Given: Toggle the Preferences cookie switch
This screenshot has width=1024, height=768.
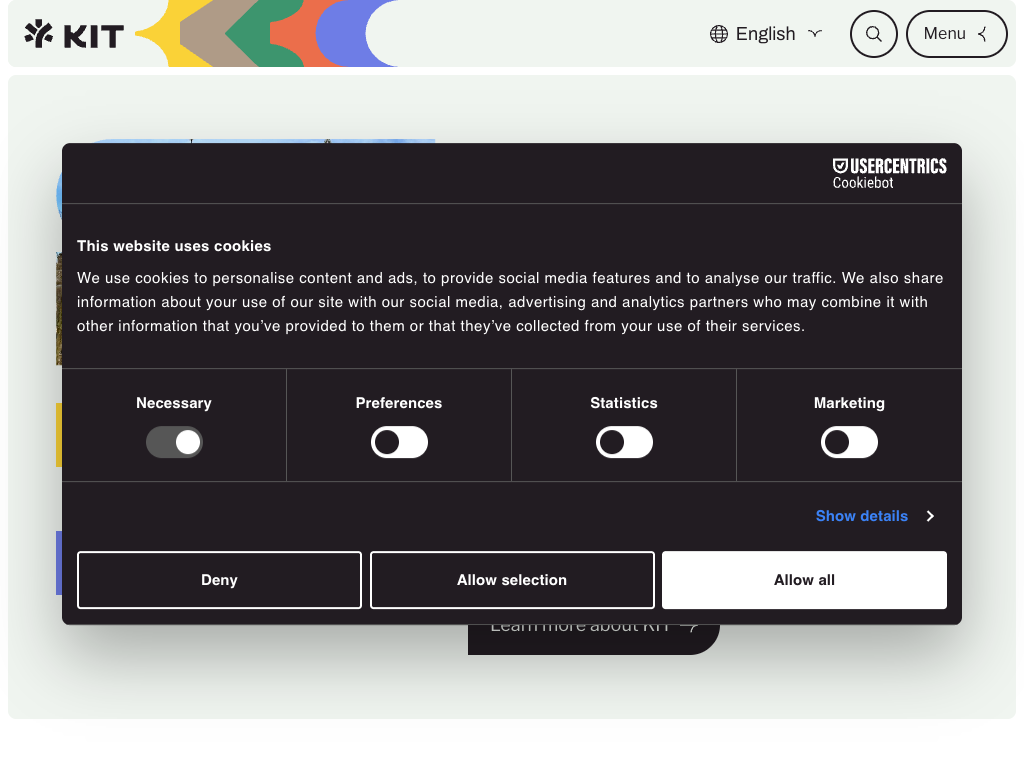Looking at the screenshot, I should pos(399,442).
